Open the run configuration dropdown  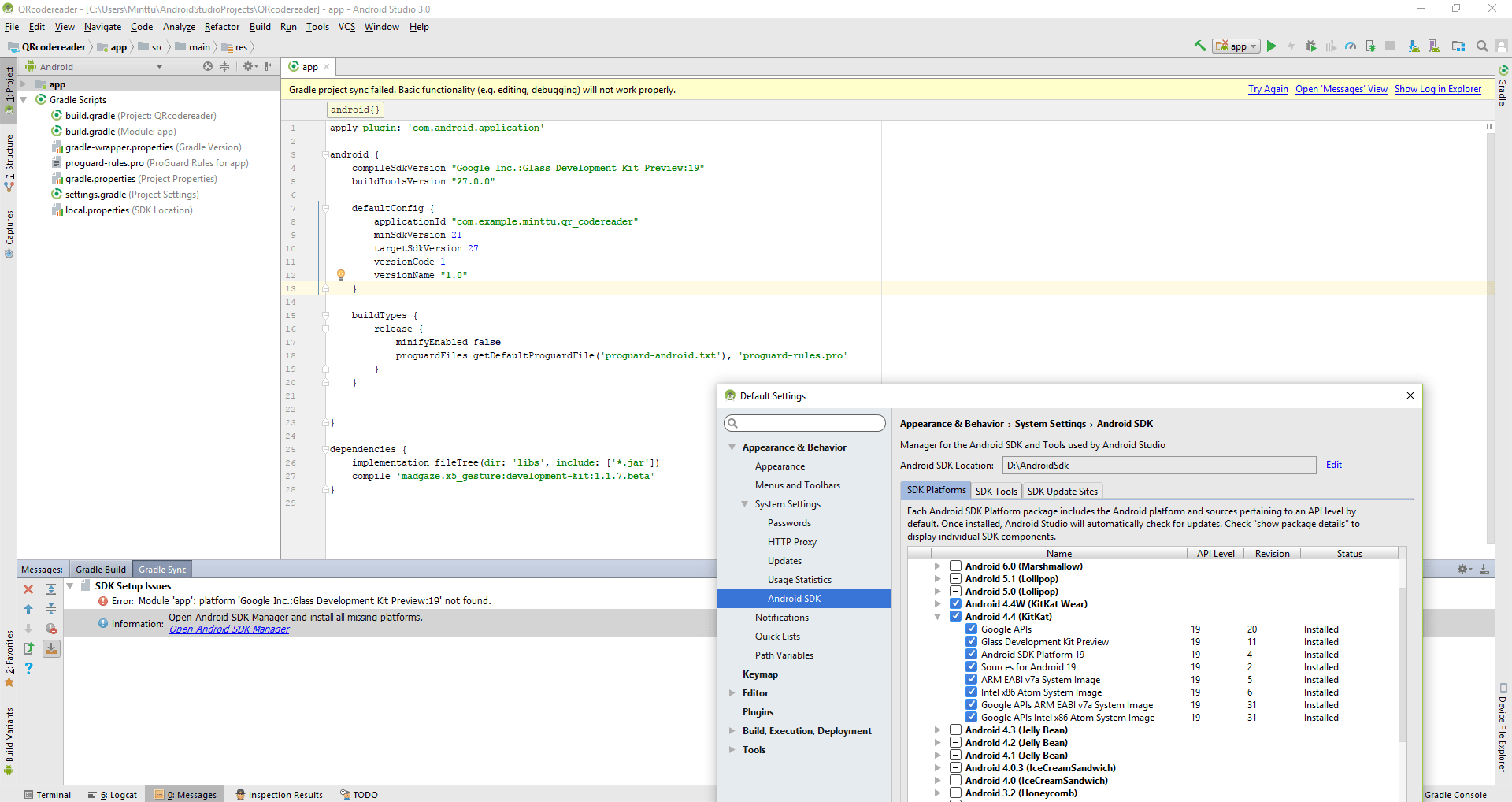[1251, 46]
